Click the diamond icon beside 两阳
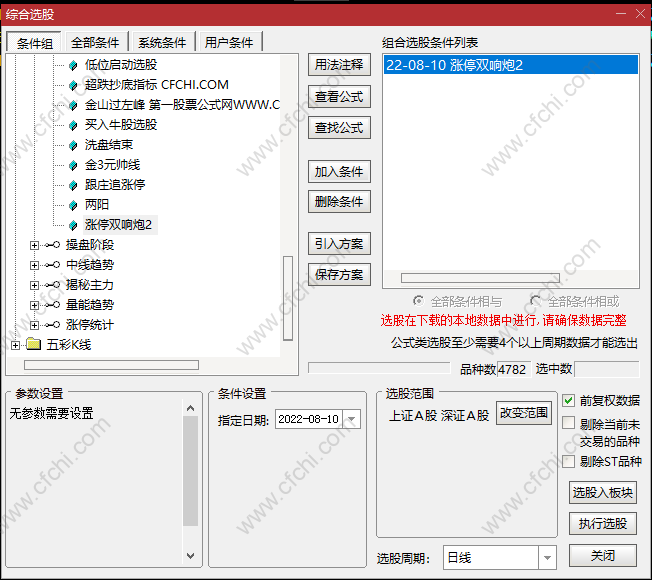The height and width of the screenshot is (580, 652). pyautogui.click(x=73, y=205)
